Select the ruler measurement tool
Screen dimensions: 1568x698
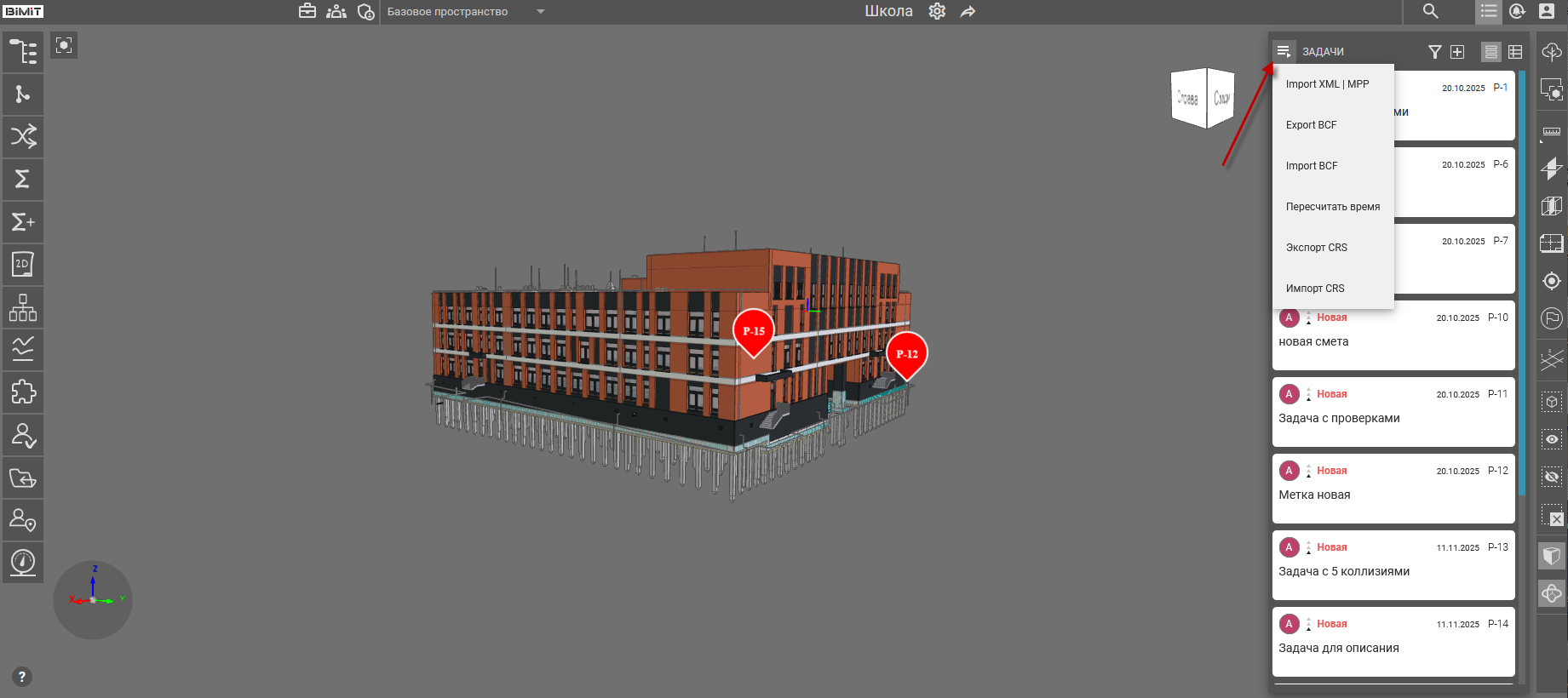(x=1552, y=132)
